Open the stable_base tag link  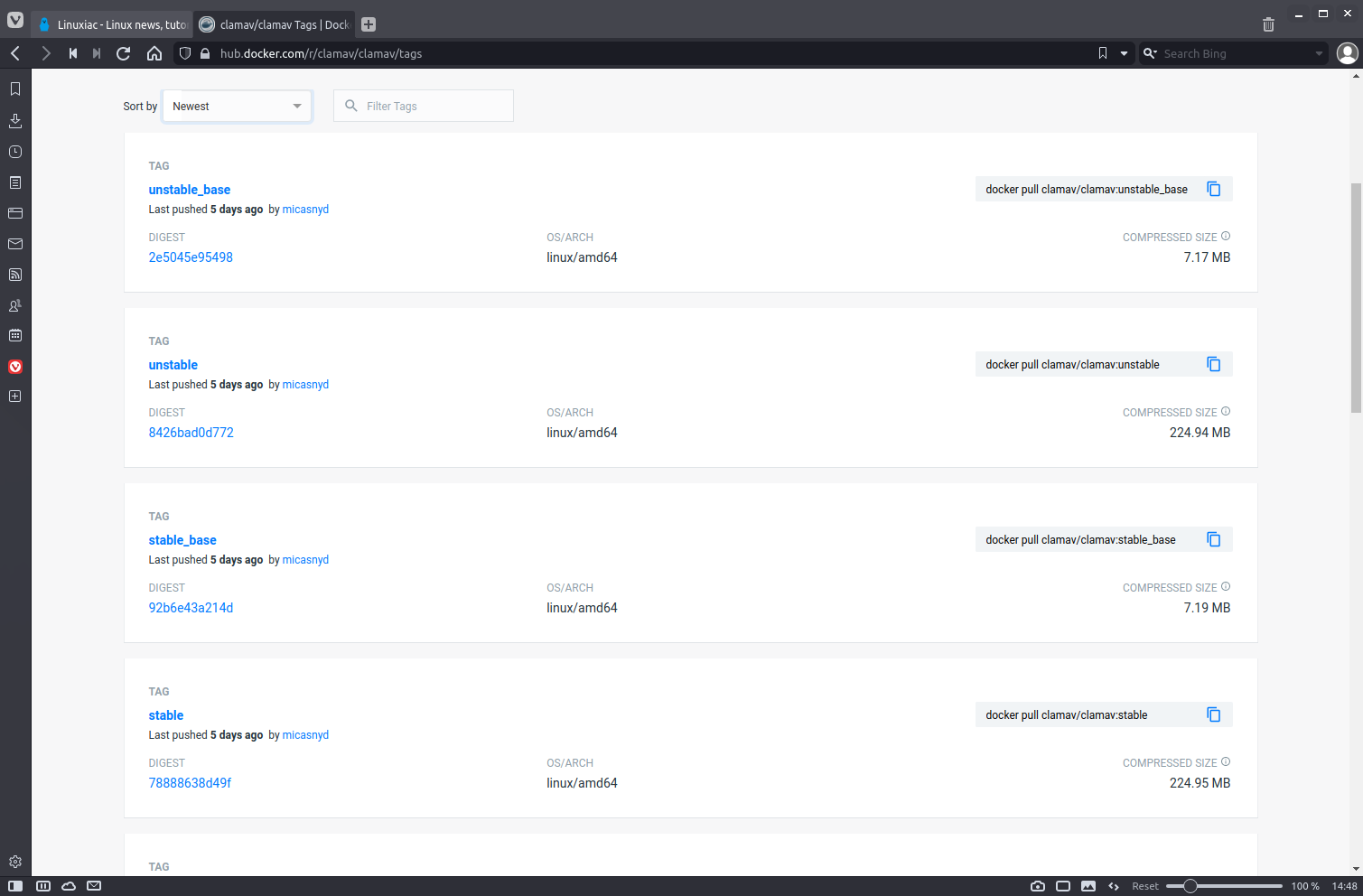click(x=182, y=540)
